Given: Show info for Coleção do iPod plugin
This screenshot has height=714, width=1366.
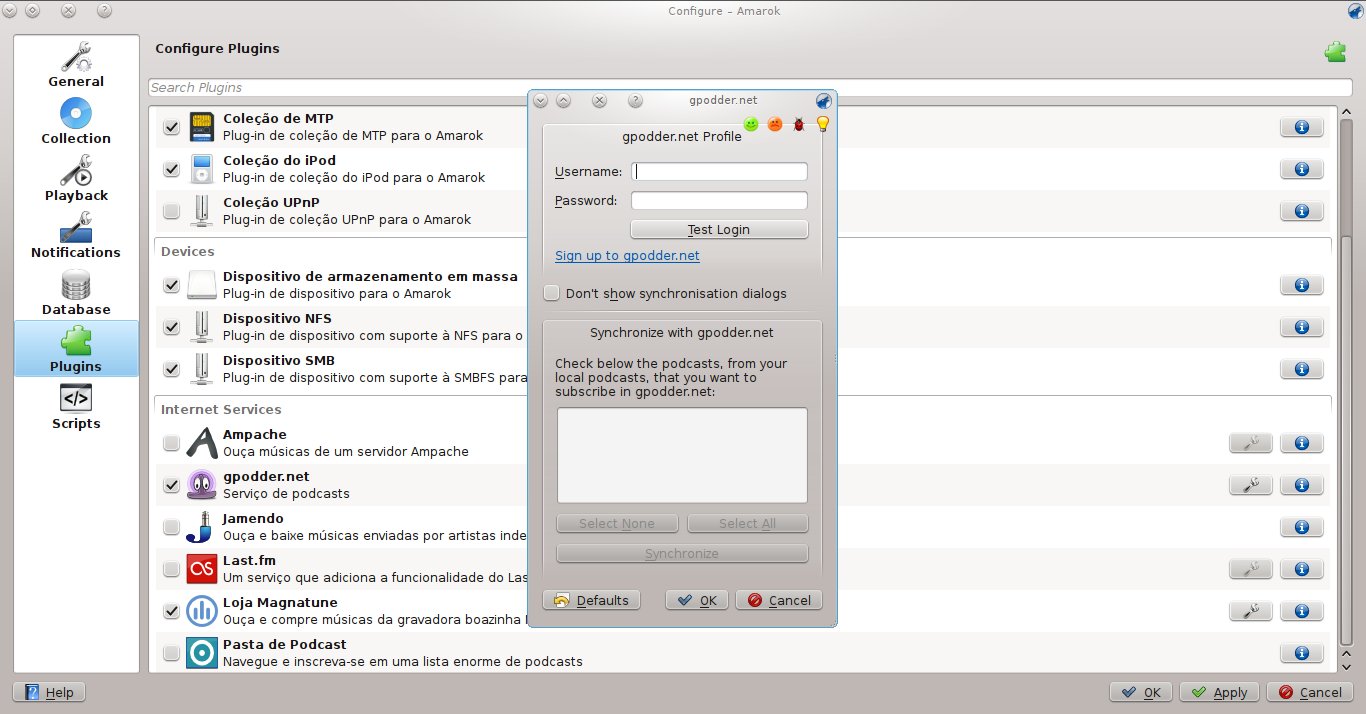Looking at the screenshot, I should (1302, 169).
